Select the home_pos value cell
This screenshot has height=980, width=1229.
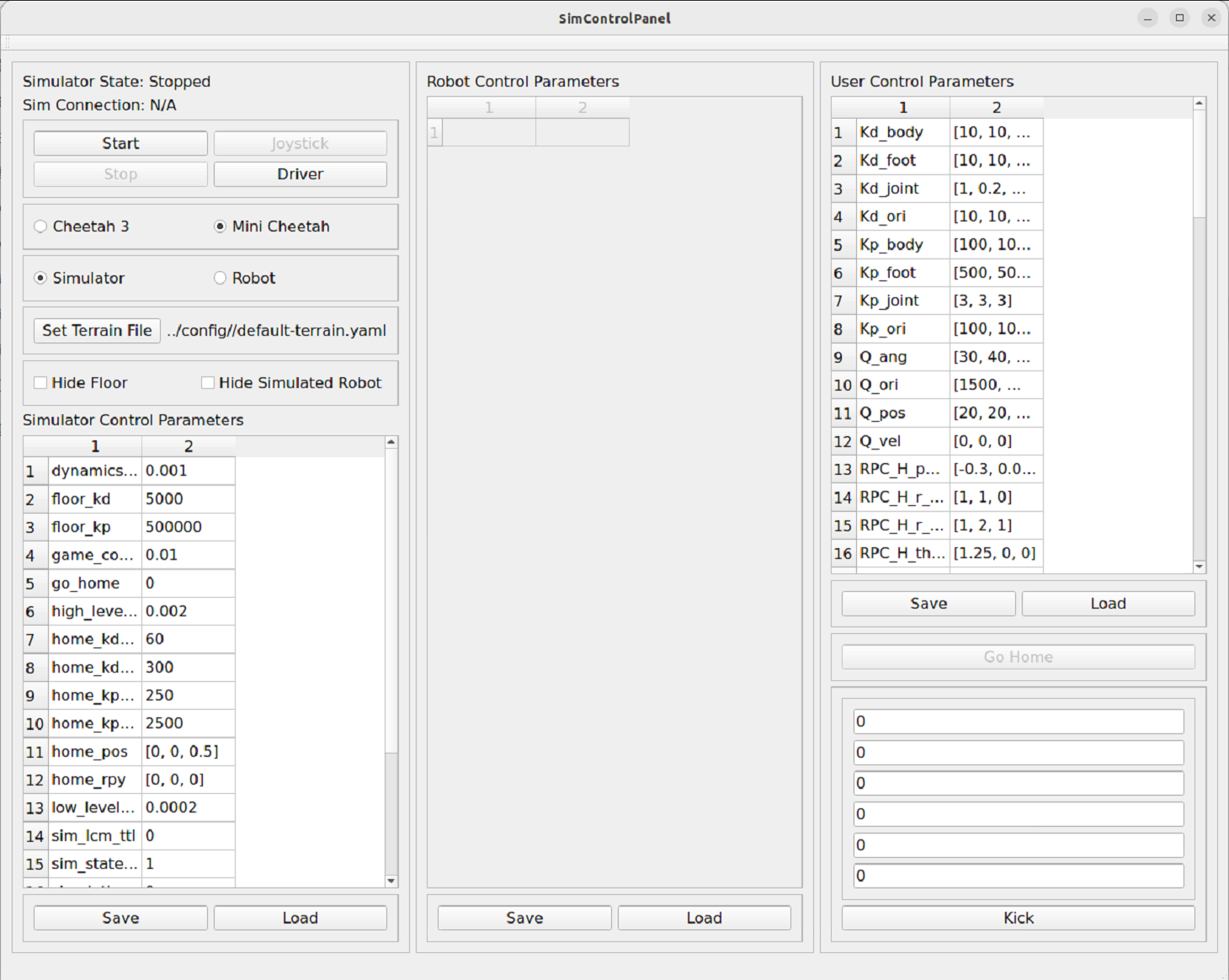(x=188, y=752)
